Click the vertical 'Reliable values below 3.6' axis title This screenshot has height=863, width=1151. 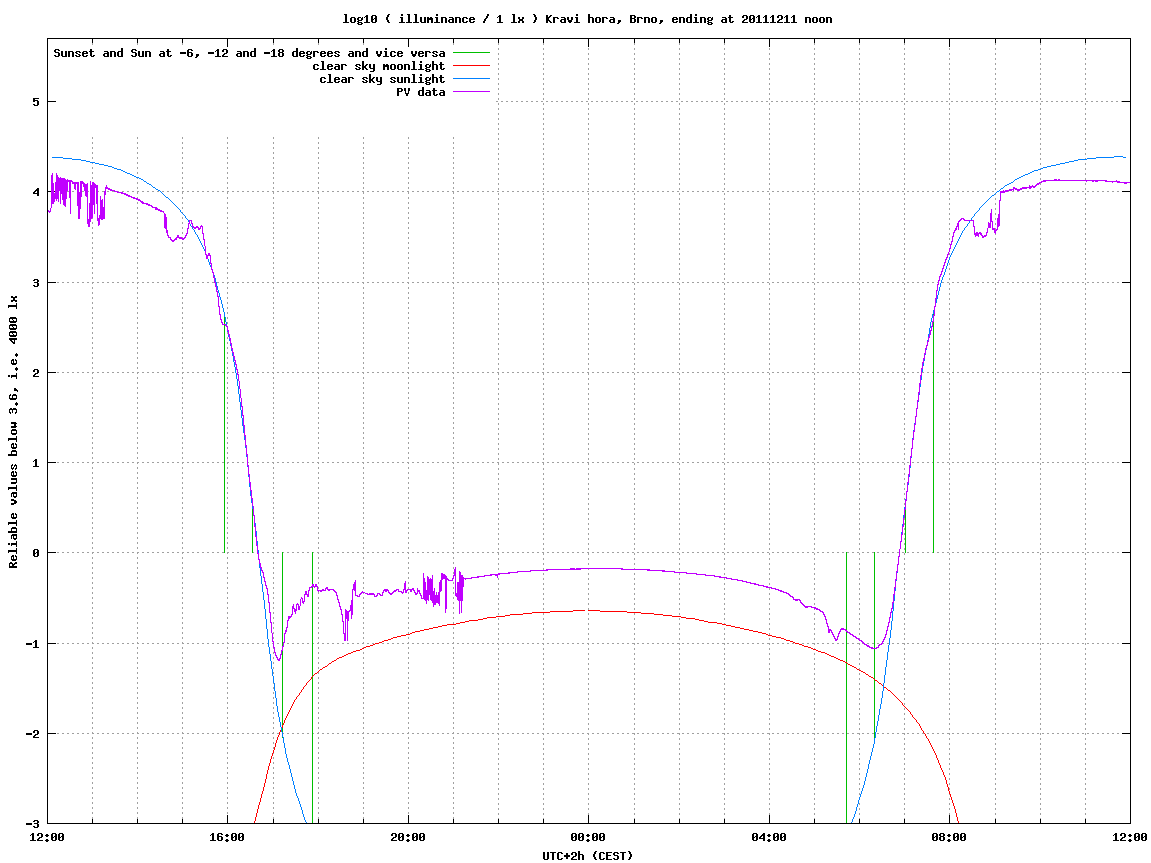point(13,432)
